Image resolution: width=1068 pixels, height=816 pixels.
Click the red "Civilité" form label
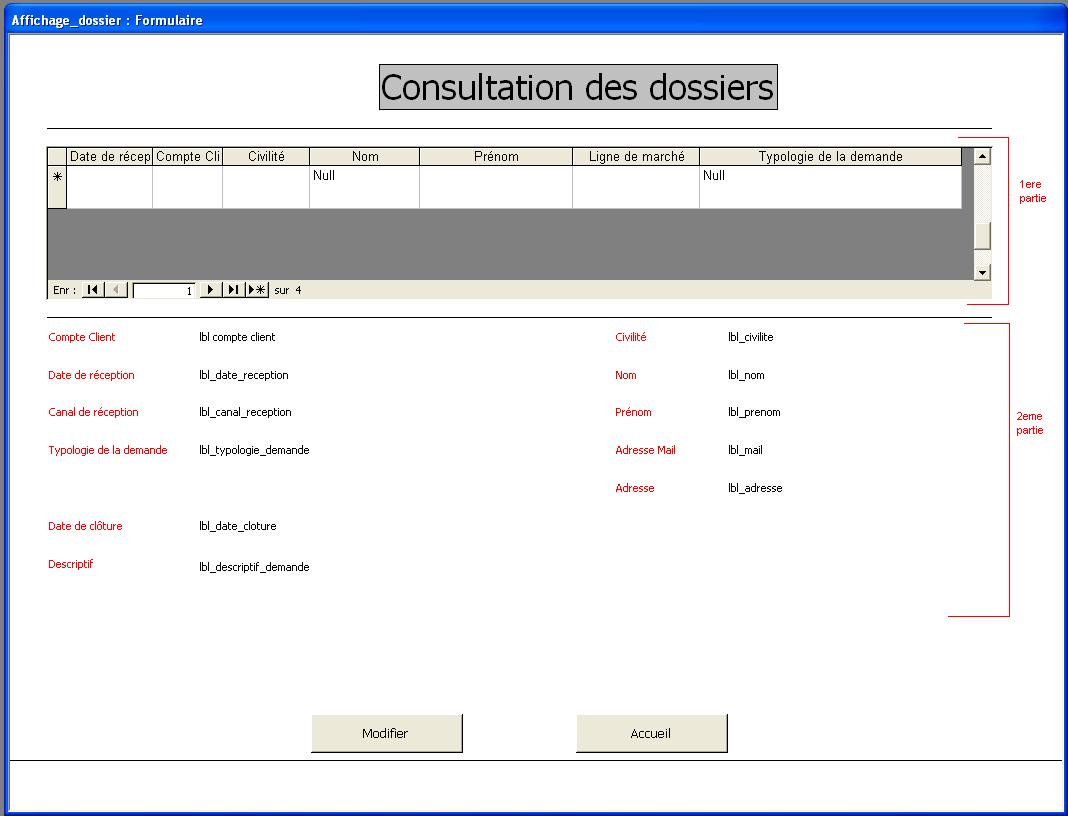pos(631,337)
